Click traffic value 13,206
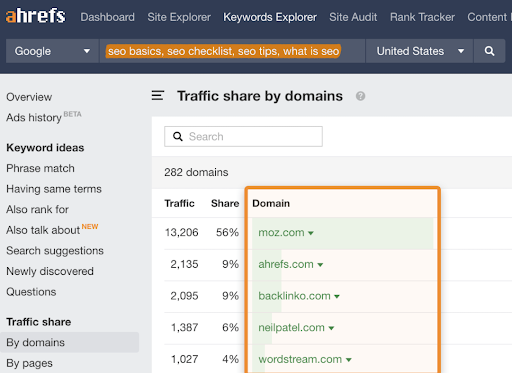This screenshot has width=512, height=373. 182,232
